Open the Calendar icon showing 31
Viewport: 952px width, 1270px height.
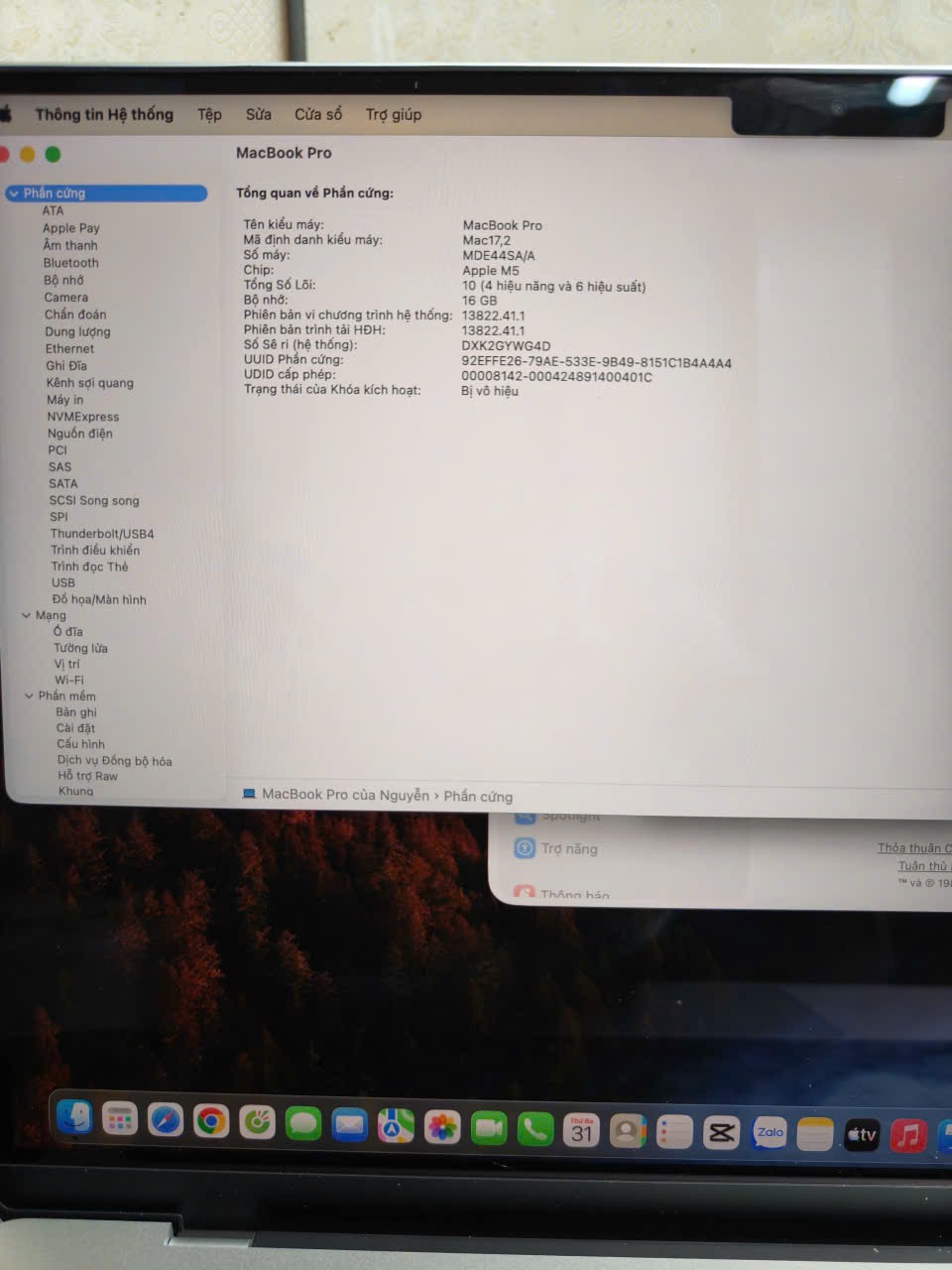tap(582, 1130)
